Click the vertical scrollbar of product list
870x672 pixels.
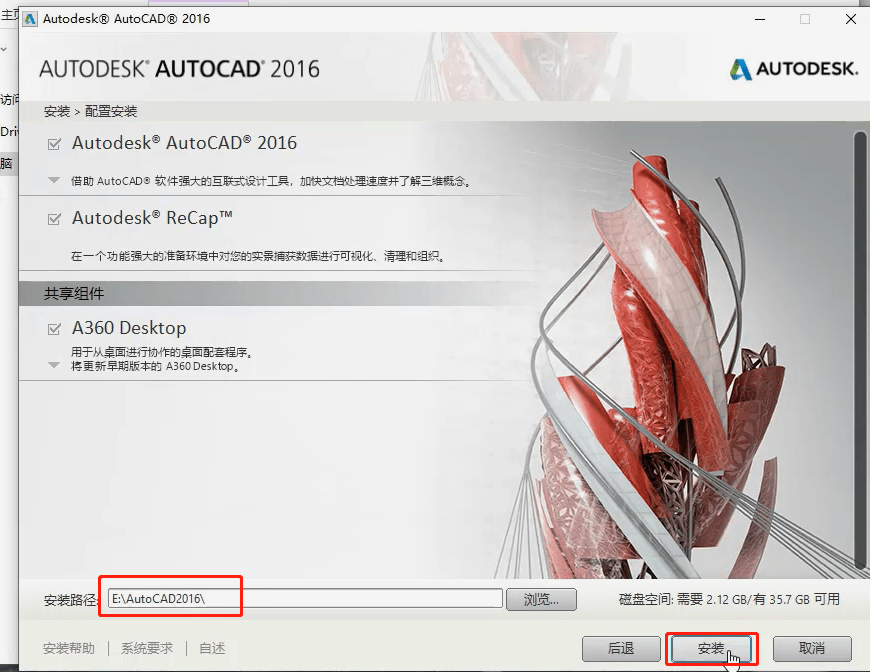(860, 350)
